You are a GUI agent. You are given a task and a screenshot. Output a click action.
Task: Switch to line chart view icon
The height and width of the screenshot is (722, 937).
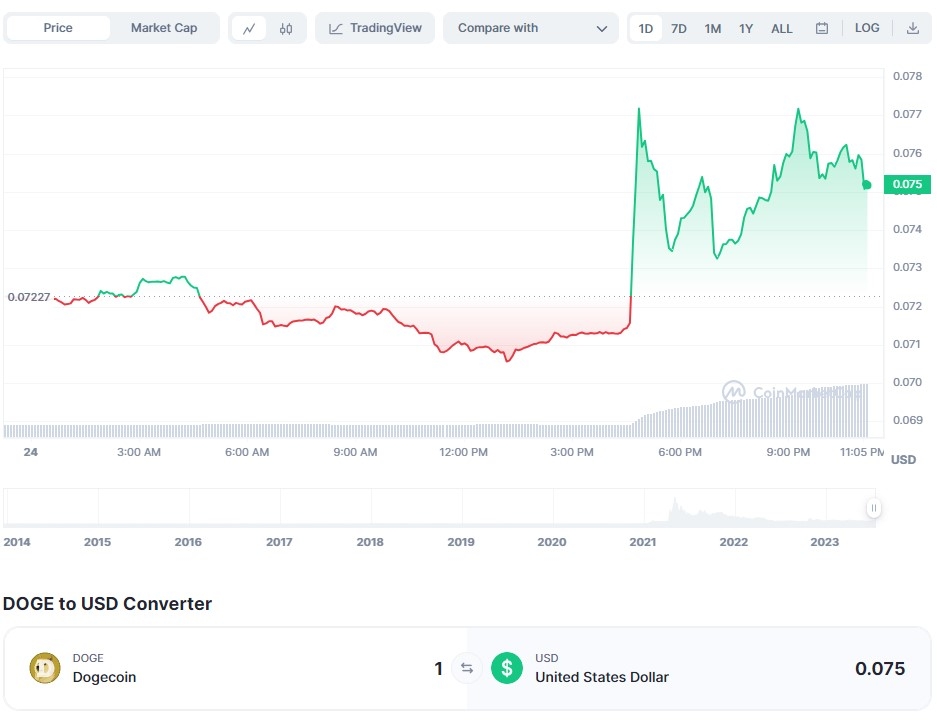click(x=249, y=28)
